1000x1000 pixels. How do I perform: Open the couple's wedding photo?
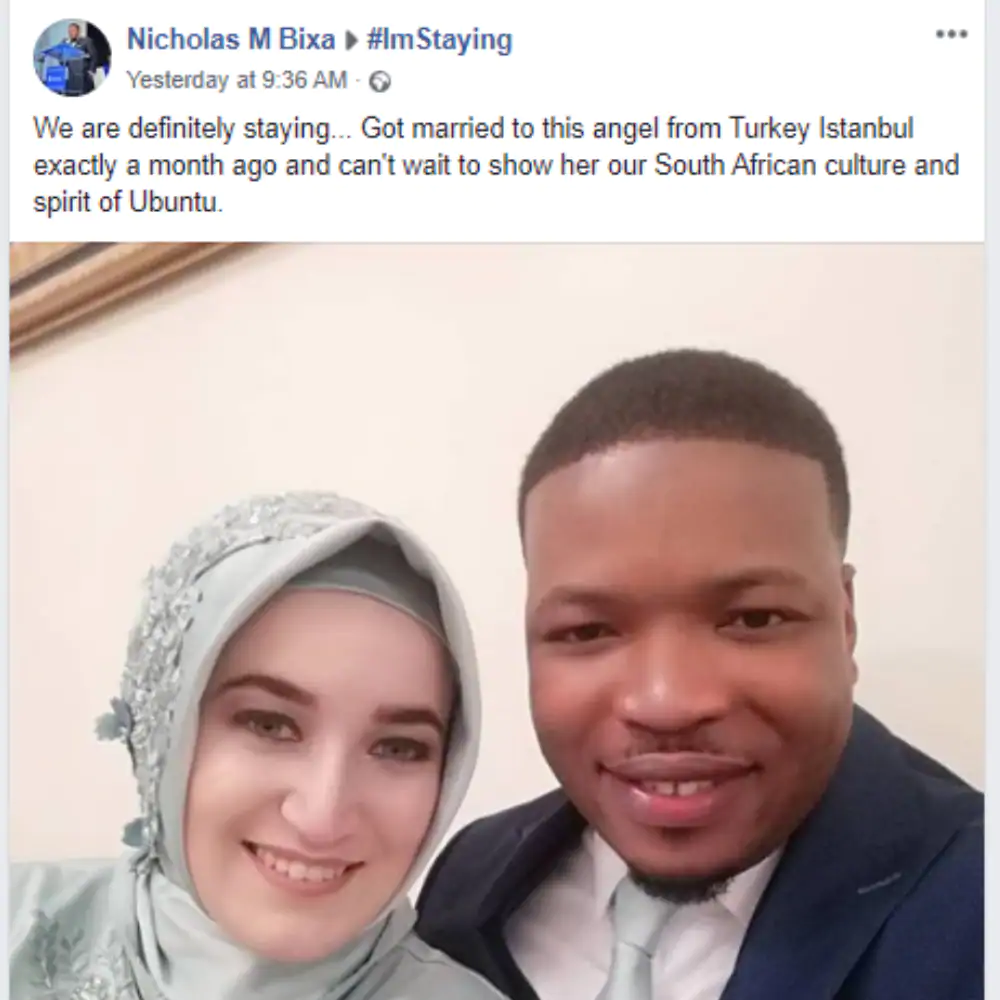tap(497, 621)
